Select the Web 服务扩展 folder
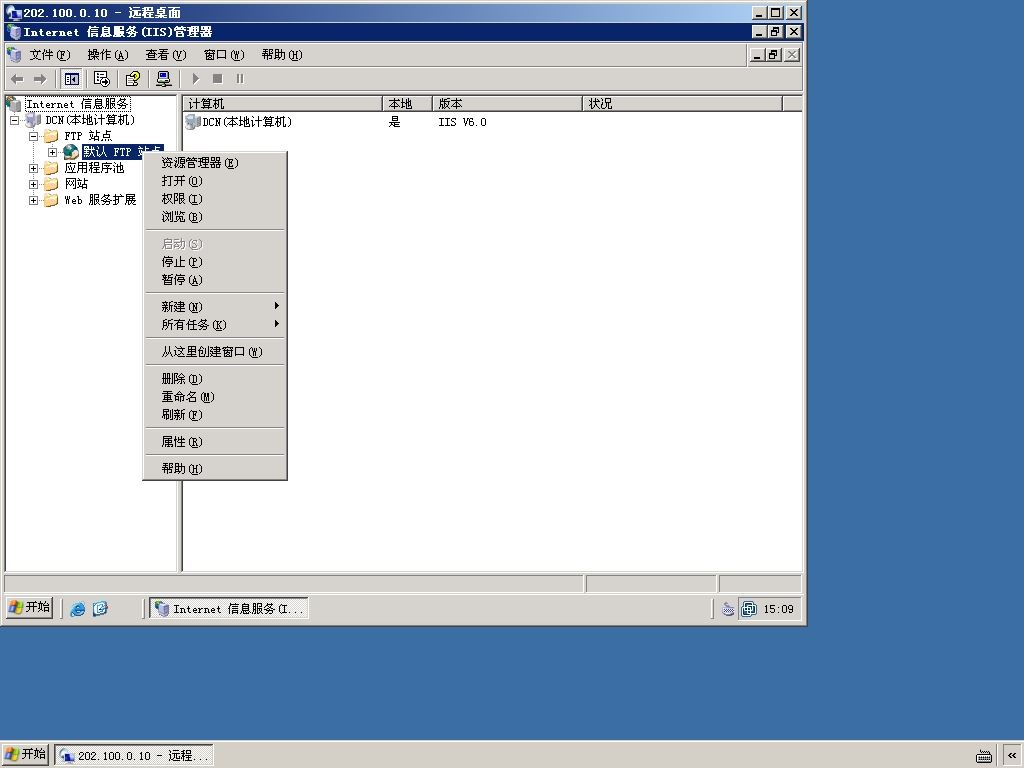Screen dimensions: 1024x768 (x=100, y=200)
